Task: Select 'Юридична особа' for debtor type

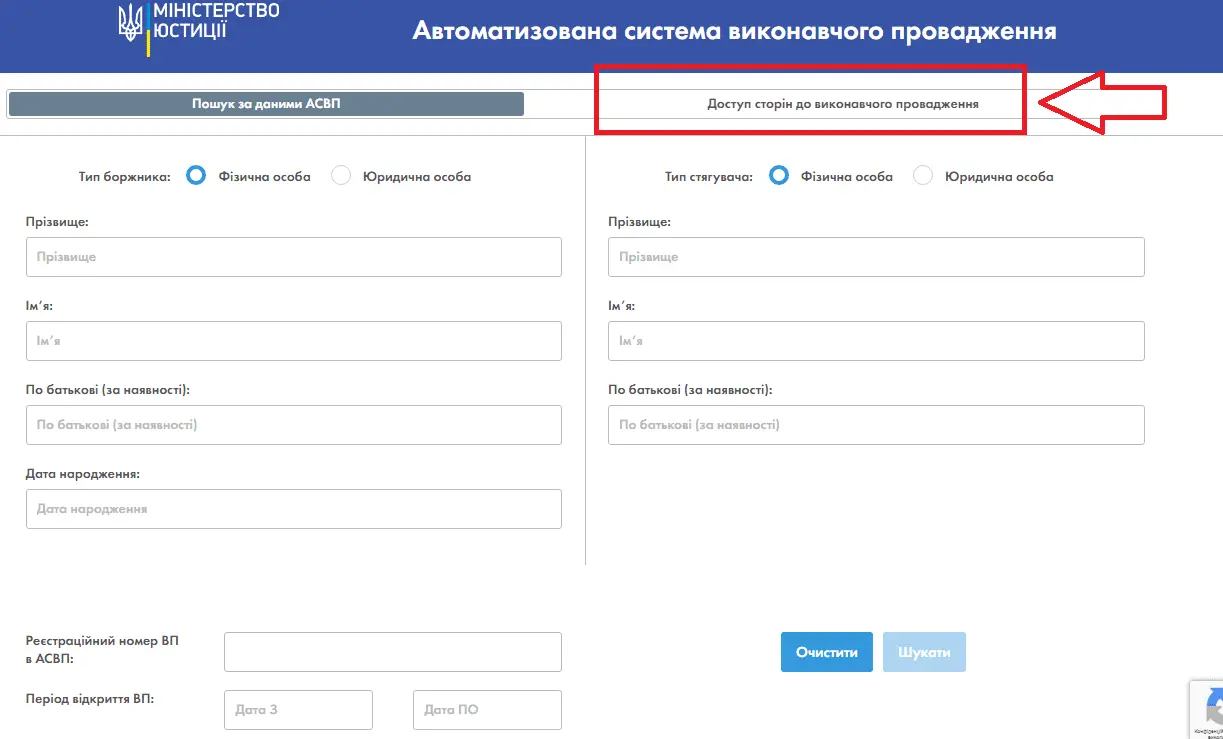Action: 341,176
